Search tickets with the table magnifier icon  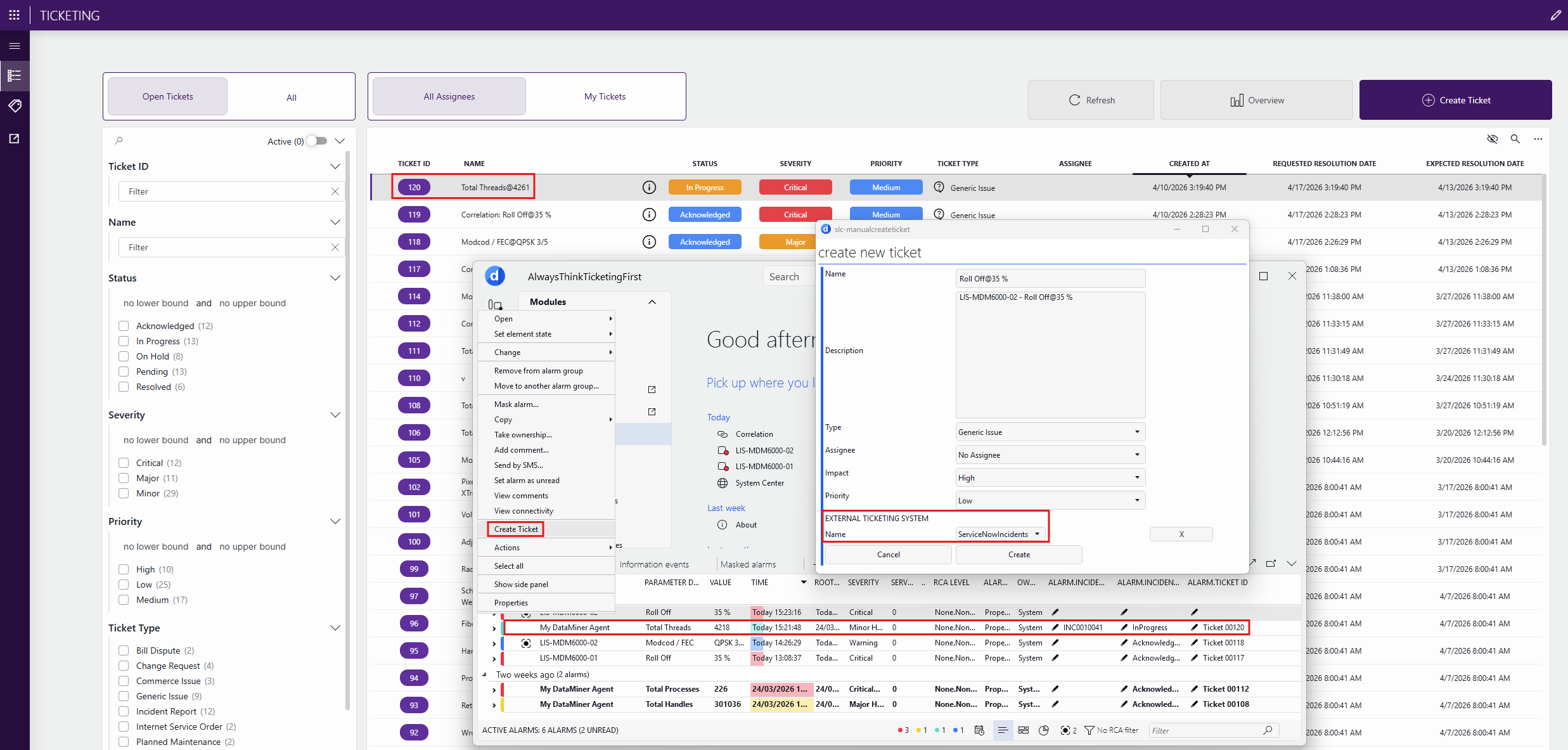tap(1515, 139)
